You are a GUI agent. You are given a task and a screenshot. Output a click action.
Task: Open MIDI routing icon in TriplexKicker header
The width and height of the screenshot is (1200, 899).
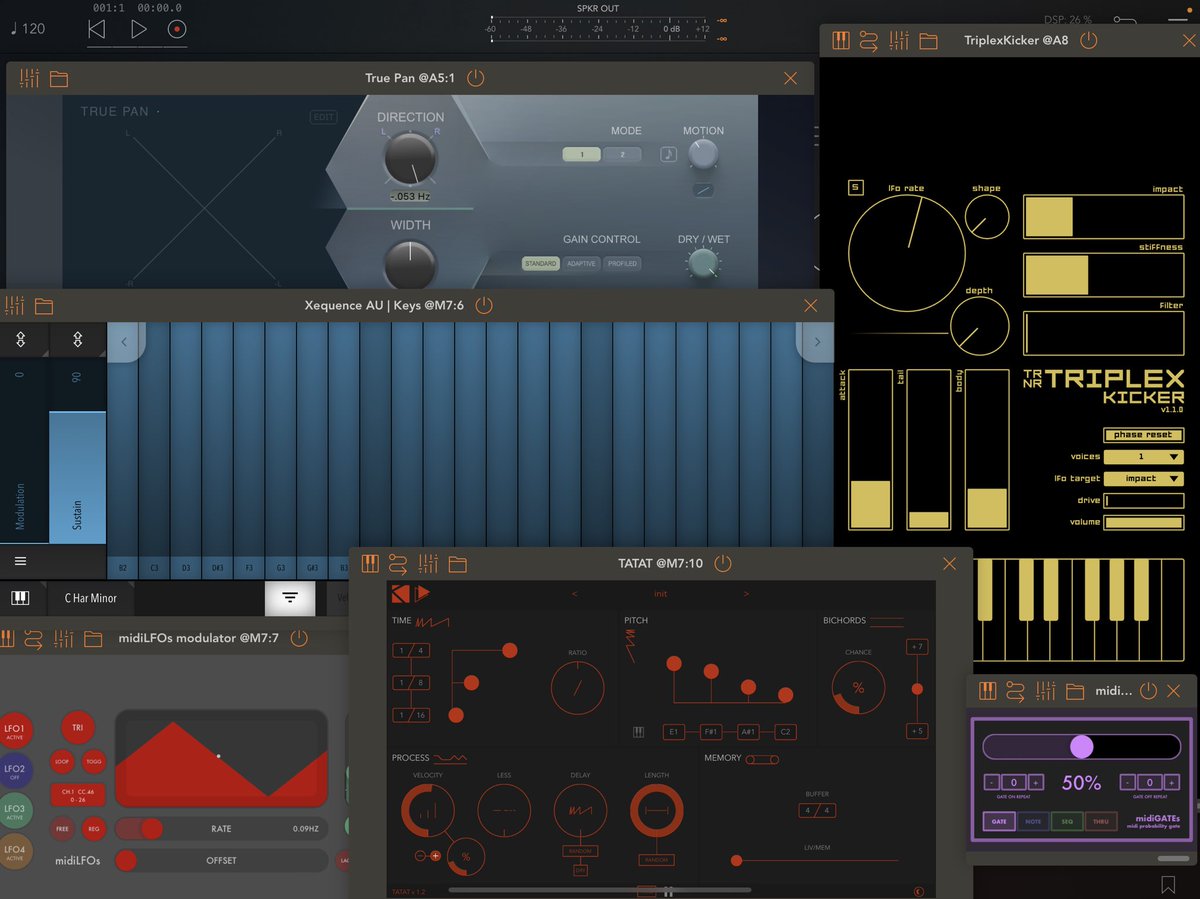(868, 41)
